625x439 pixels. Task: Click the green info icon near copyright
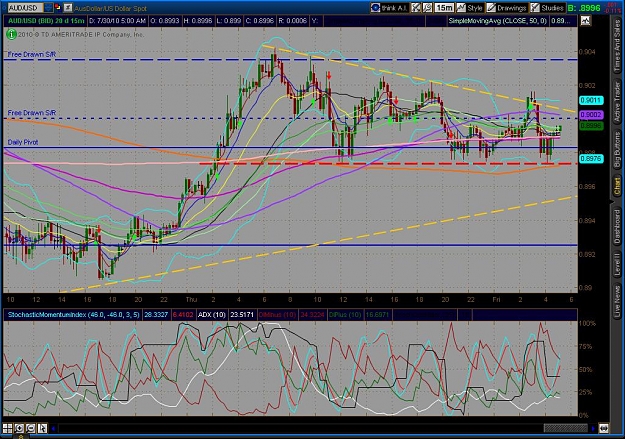pos(11,35)
